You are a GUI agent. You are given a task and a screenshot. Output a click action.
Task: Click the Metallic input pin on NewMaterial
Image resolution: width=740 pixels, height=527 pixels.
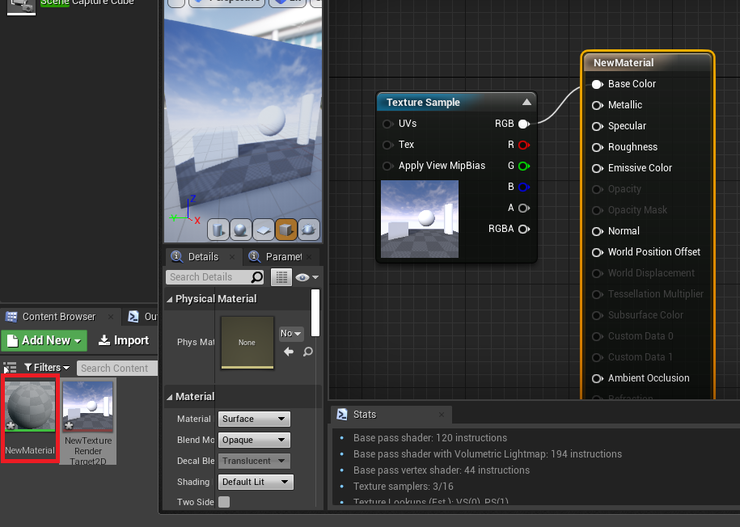598,105
